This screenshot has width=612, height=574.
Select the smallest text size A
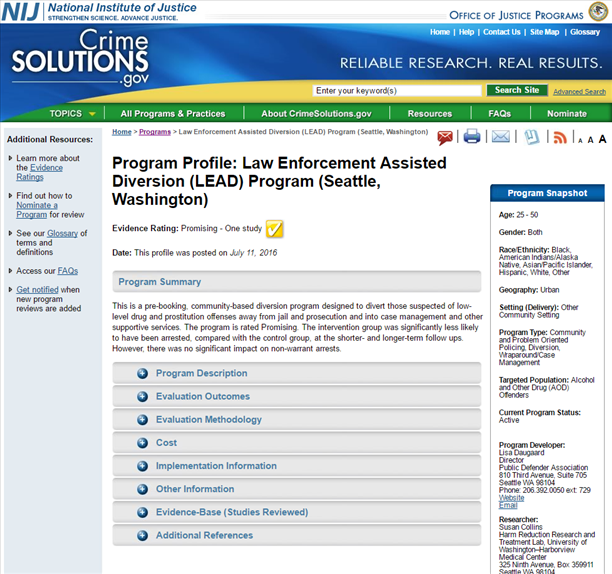pyautogui.click(x=580, y=141)
